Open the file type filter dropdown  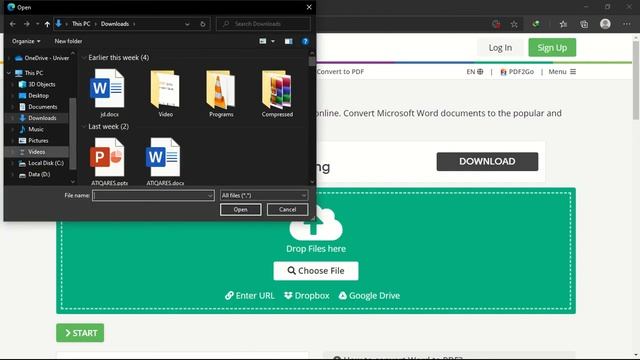(x=264, y=196)
